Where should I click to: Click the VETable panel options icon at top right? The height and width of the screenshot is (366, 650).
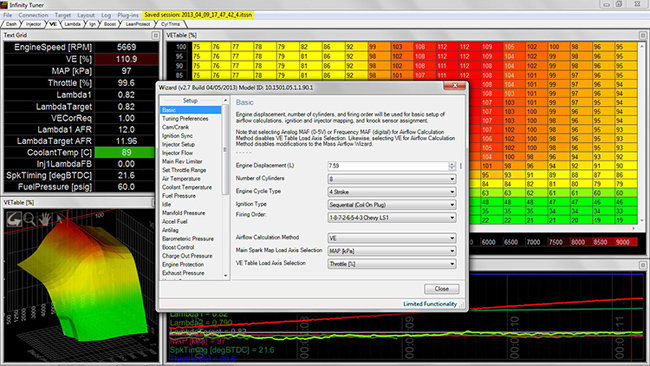click(643, 36)
